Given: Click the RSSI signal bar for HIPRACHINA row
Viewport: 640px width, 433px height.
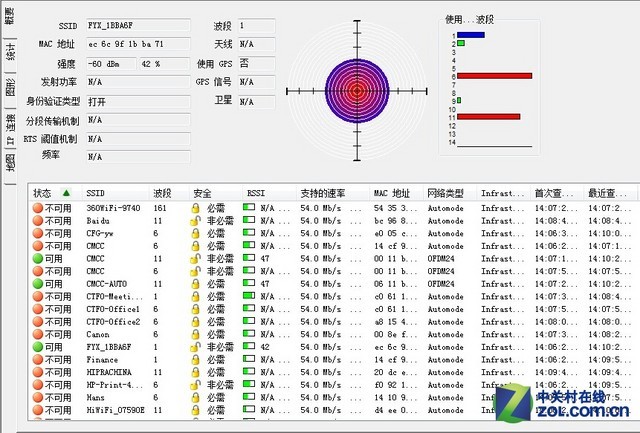Looking at the screenshot, I should (x=249, y=371).
